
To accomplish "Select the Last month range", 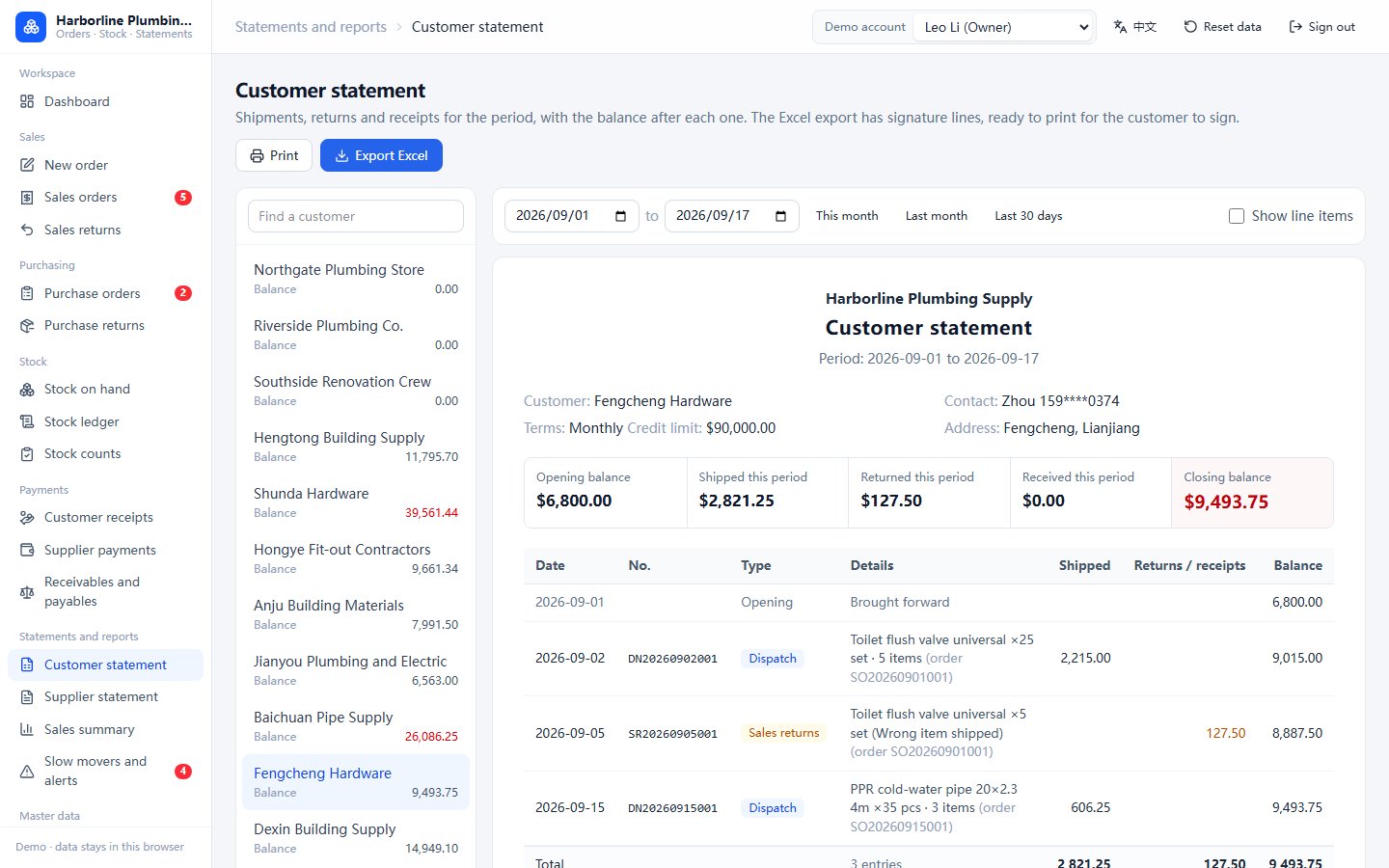I will pyautogui.click(x=937, y=216).
